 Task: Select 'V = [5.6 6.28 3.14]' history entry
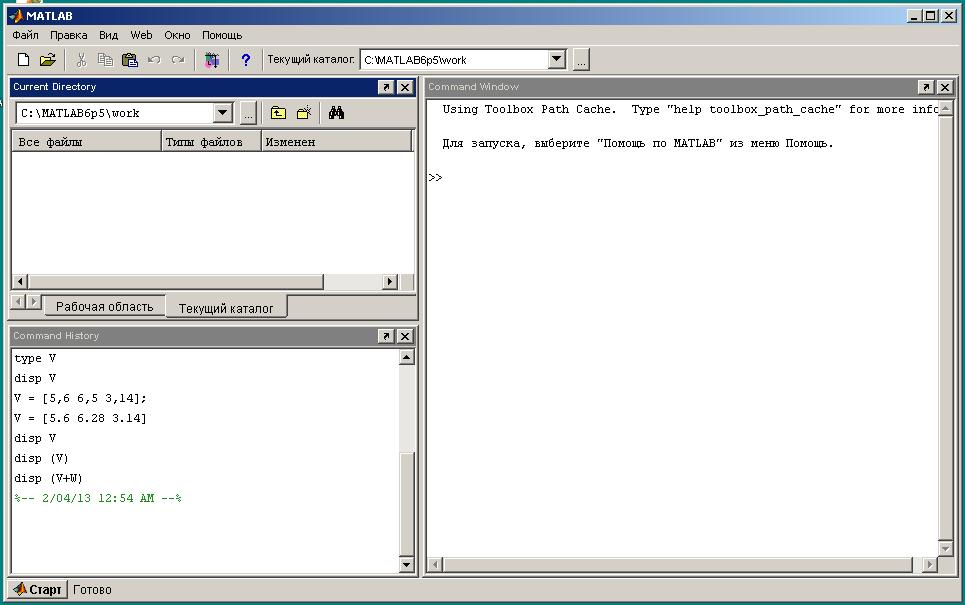pyautogui.click(x=81, y=418)
